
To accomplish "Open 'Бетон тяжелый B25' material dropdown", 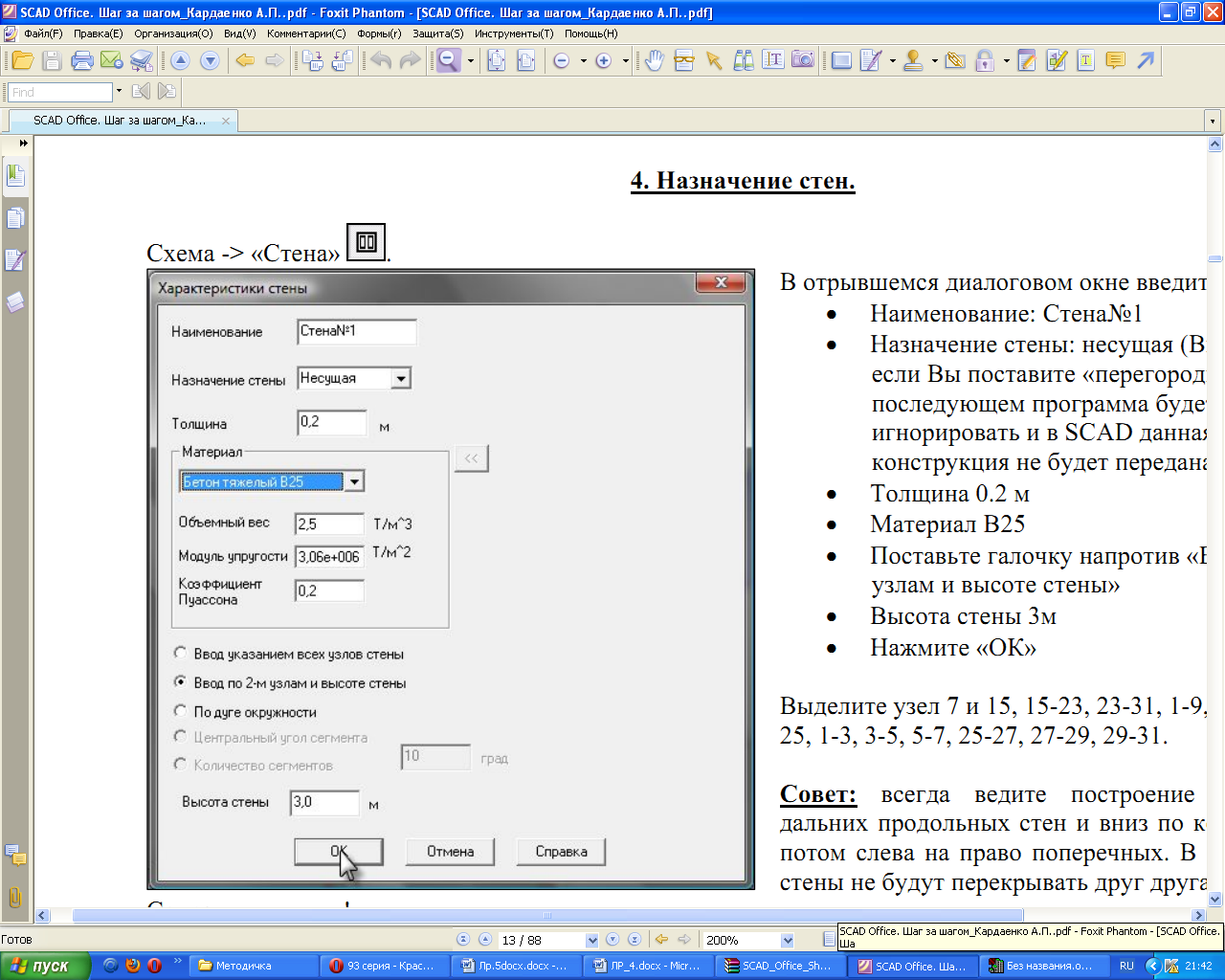I will [354, 481].
